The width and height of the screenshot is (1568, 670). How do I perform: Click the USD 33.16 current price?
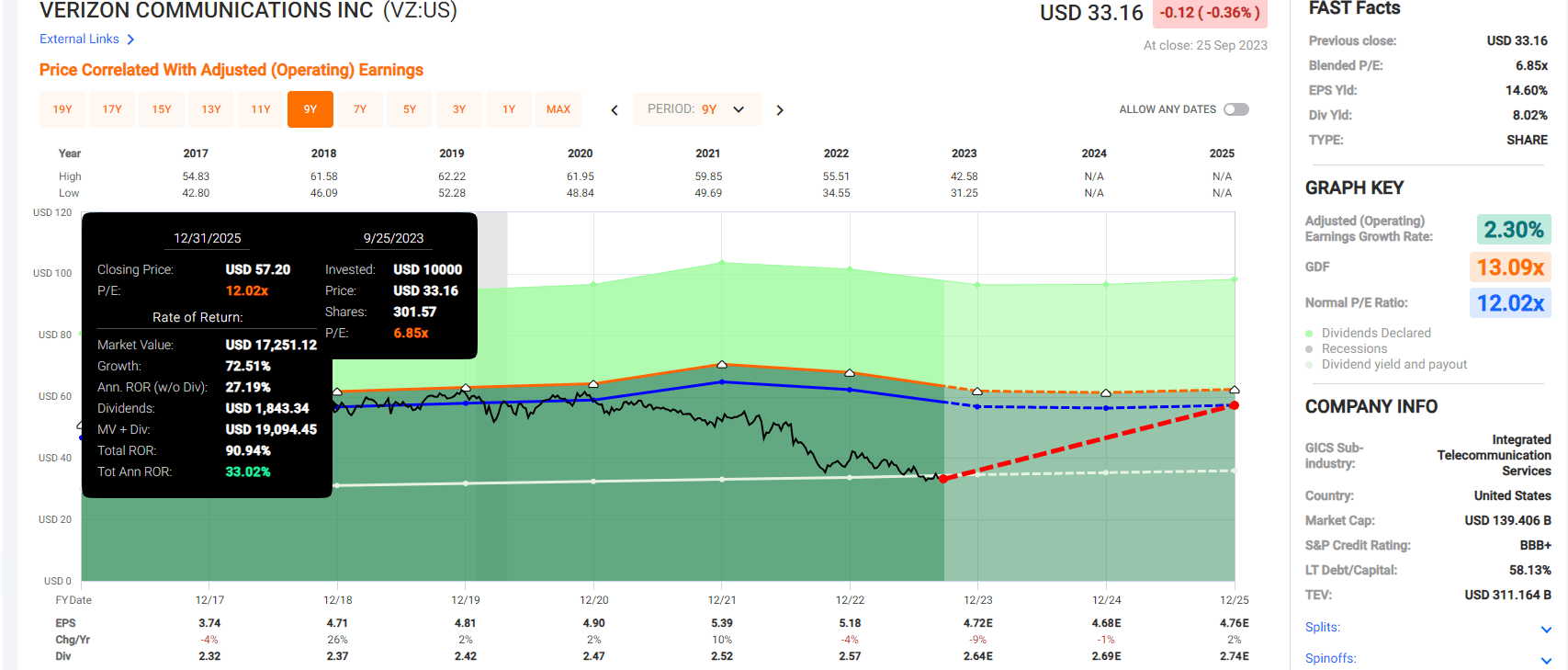tap(1091, 13)
